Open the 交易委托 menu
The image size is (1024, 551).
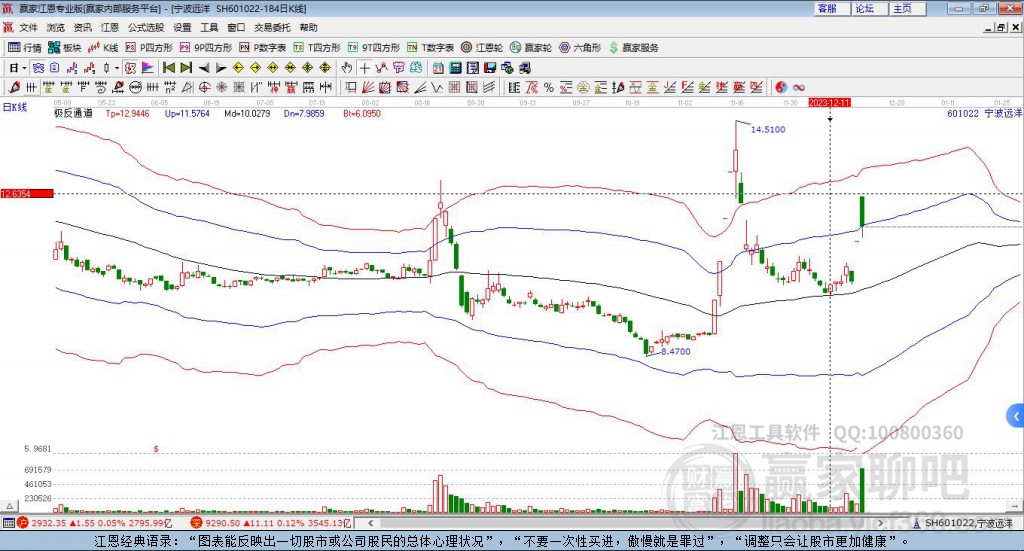[x=272, y=27]
